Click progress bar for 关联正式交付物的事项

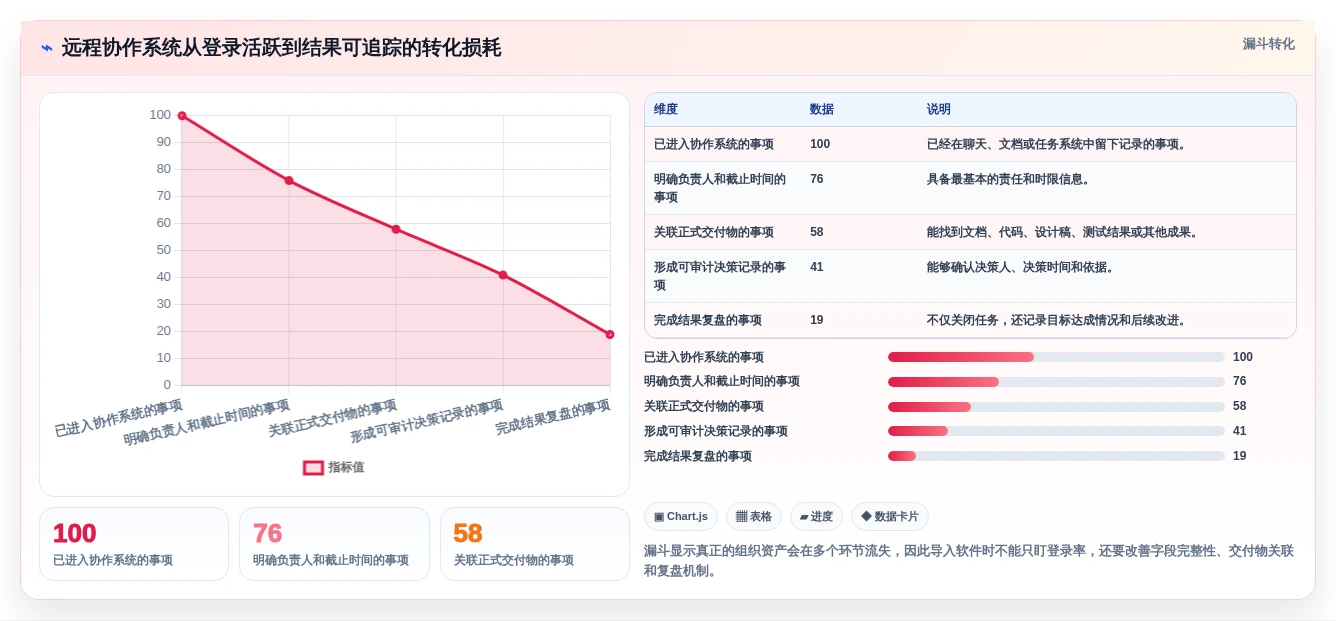pyautogui.click(x=1056, y=407)
